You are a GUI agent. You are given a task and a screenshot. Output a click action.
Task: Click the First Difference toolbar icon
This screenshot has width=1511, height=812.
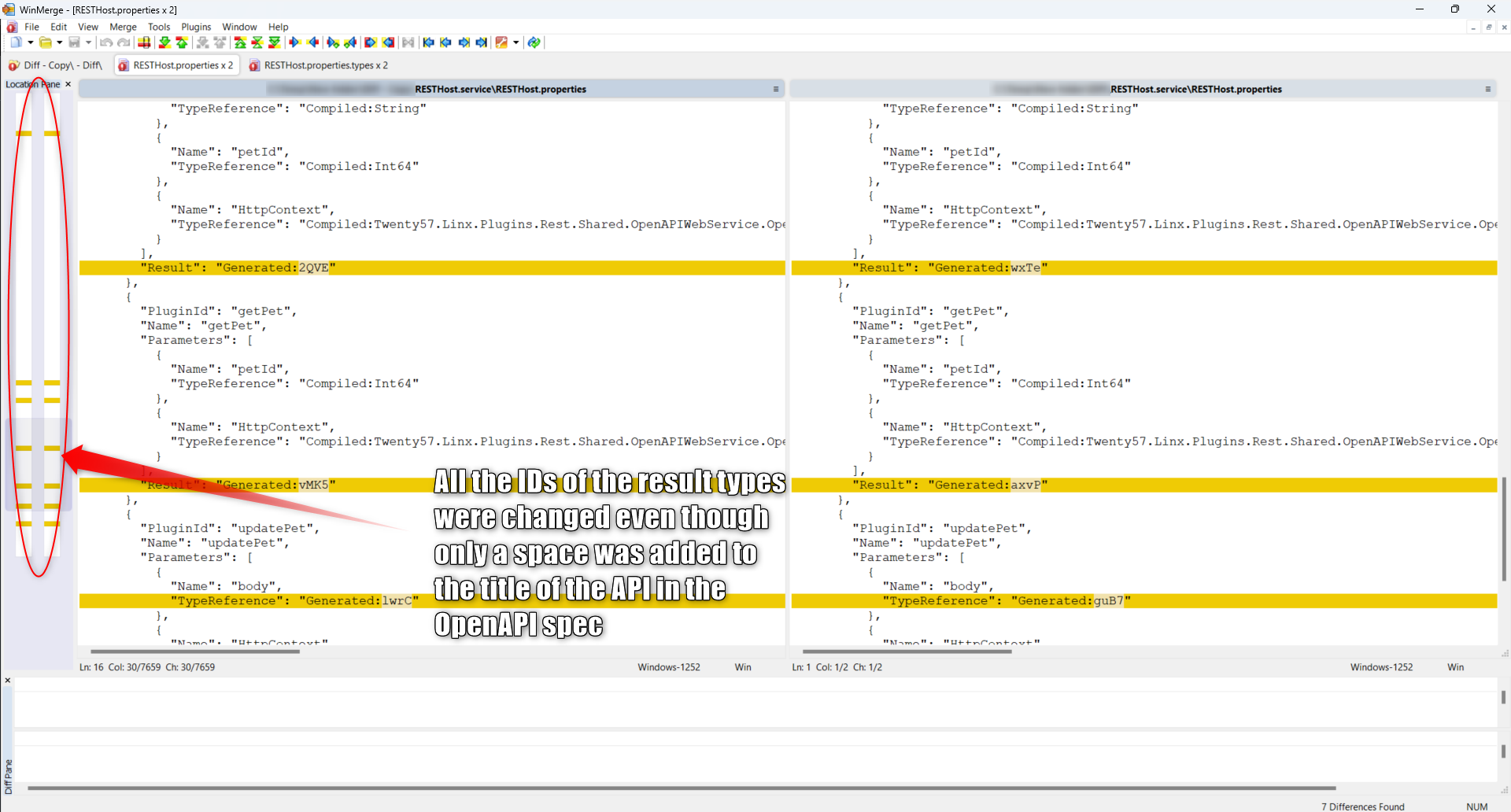click(x=240, y=42)
